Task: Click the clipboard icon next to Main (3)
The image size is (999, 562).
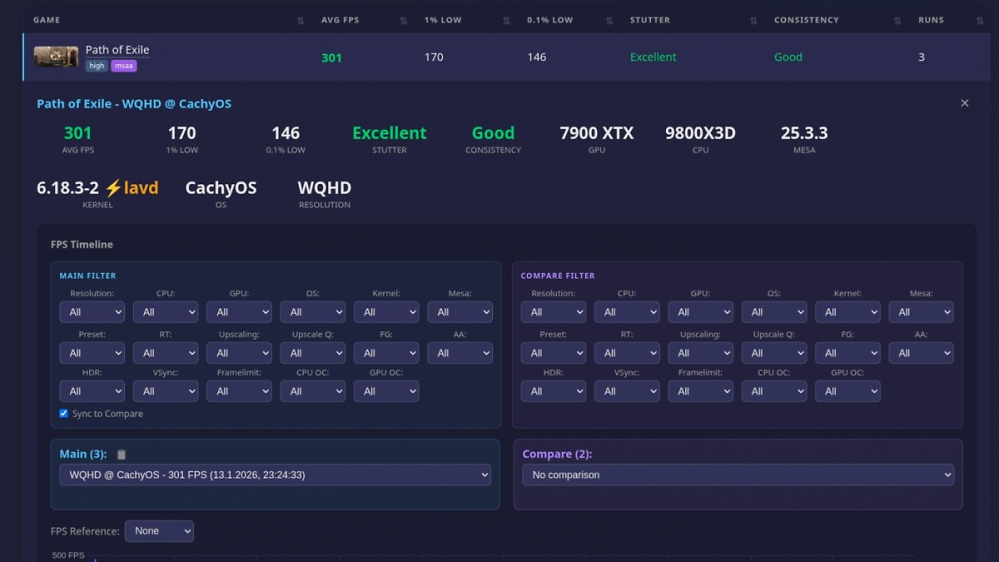Action: [121, 454]
